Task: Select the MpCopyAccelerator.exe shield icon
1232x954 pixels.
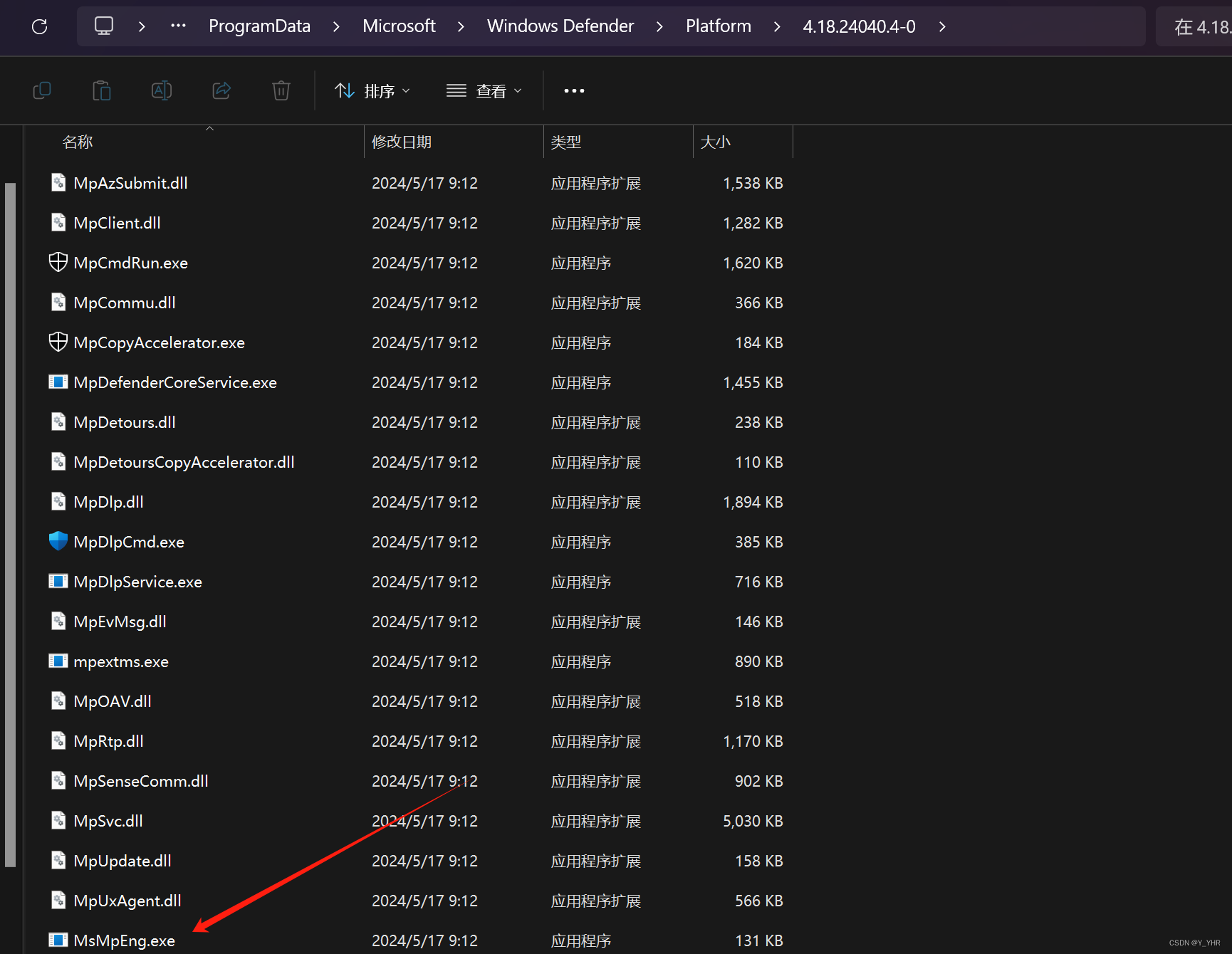Action: pyautogui.click(x=58, y=342)
